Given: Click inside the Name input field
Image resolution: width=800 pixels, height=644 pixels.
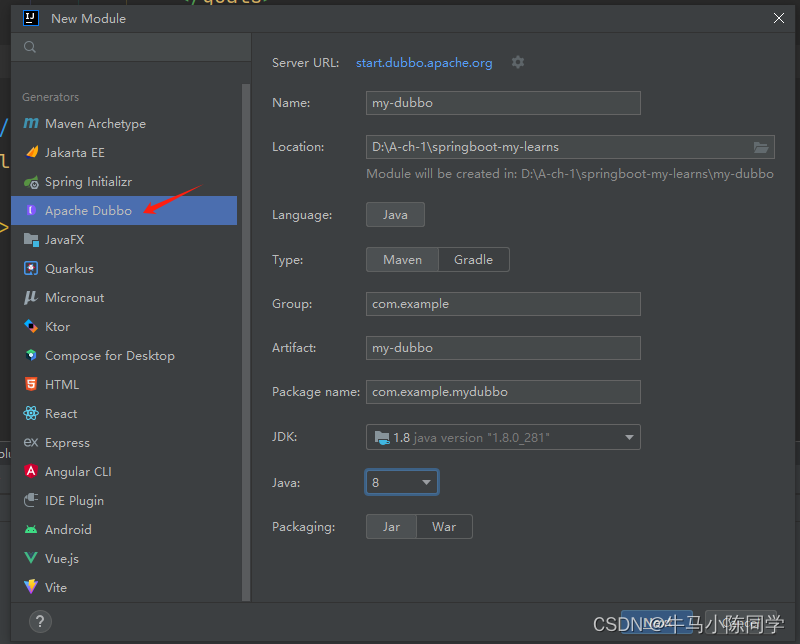Looking at the screenshot, I should pyautogui.click(x=502, y=102).
